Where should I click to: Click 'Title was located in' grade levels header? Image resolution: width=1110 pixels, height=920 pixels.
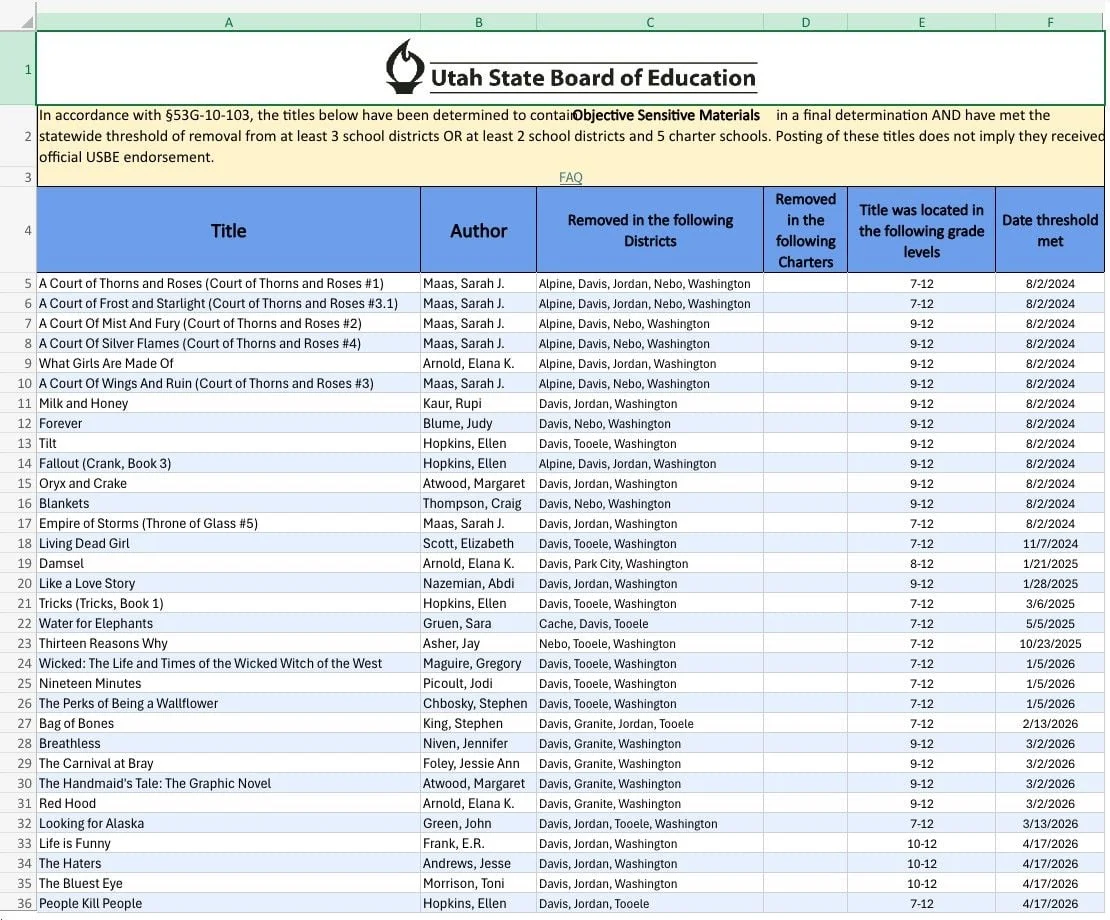pyautogui.click(x=922, y=230)
